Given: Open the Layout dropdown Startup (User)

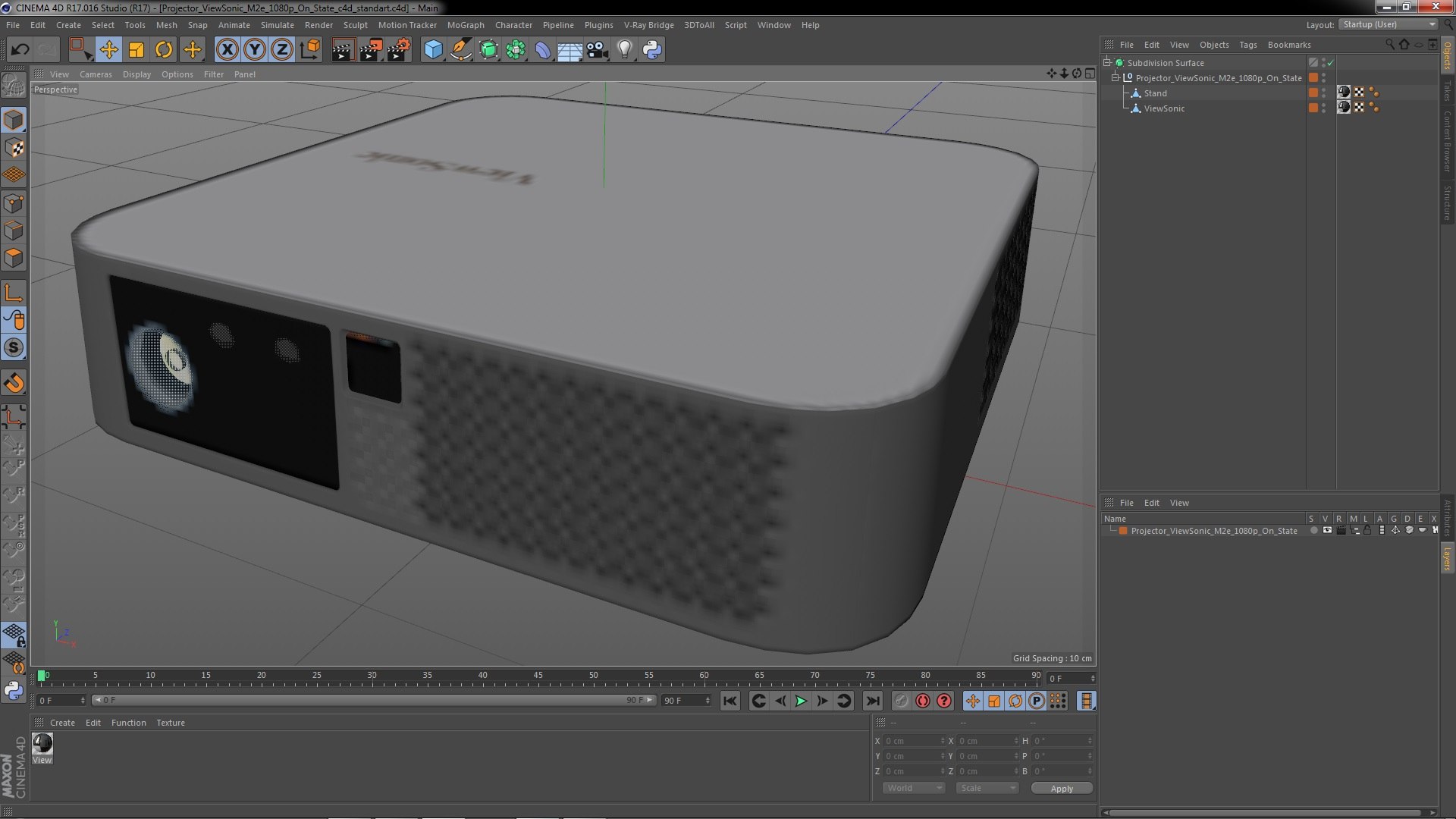Looking at the screenshot, I should coord(1389,24).
